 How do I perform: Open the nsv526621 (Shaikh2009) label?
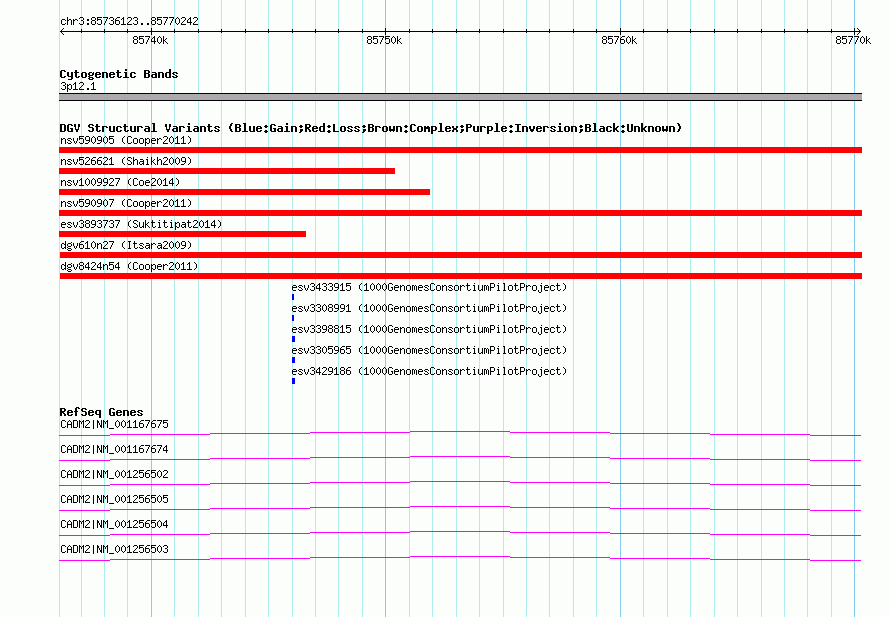126,161
